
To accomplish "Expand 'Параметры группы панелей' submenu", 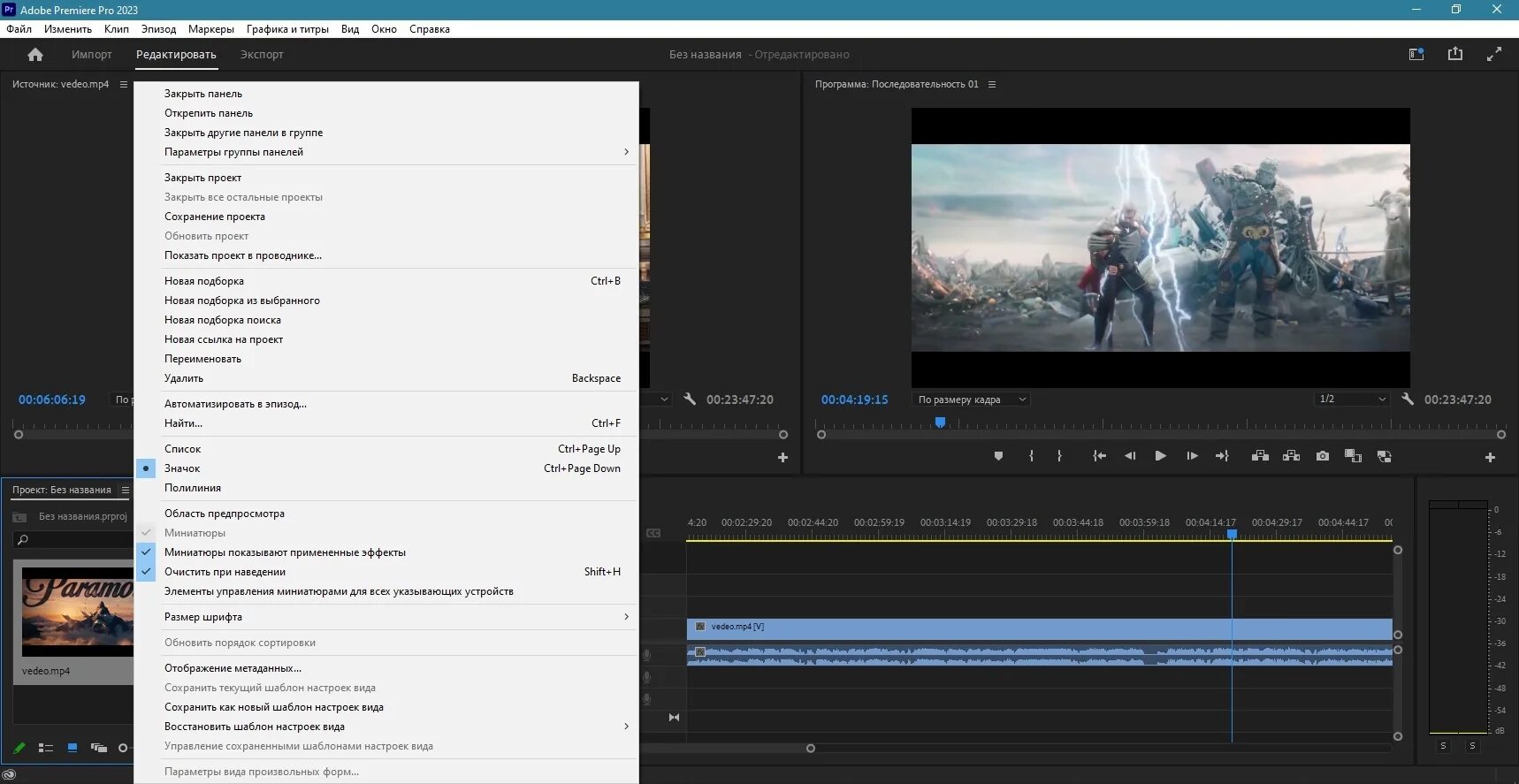I will coord(233,152).
